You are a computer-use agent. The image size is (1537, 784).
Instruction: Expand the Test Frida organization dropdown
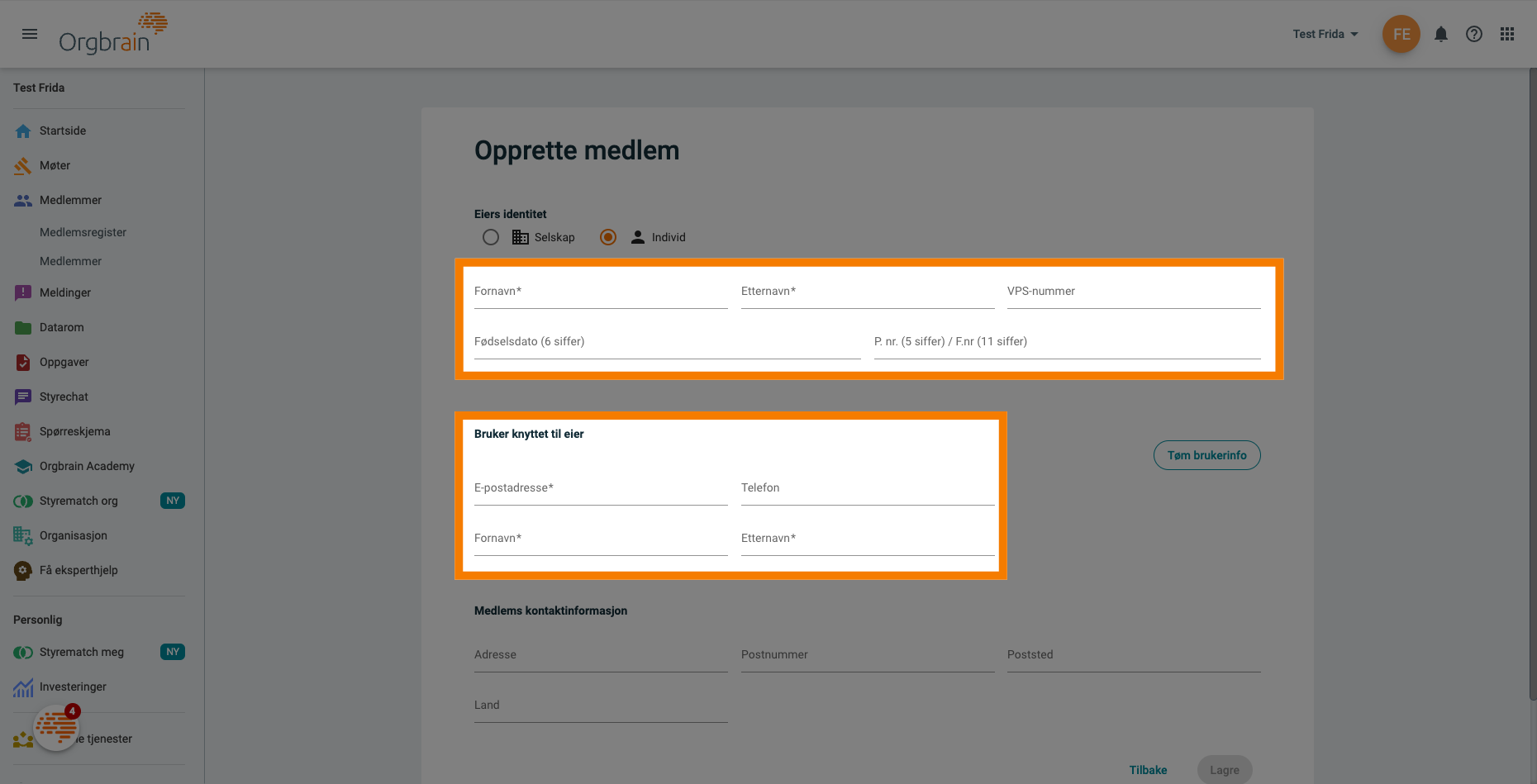[1325, 34]
